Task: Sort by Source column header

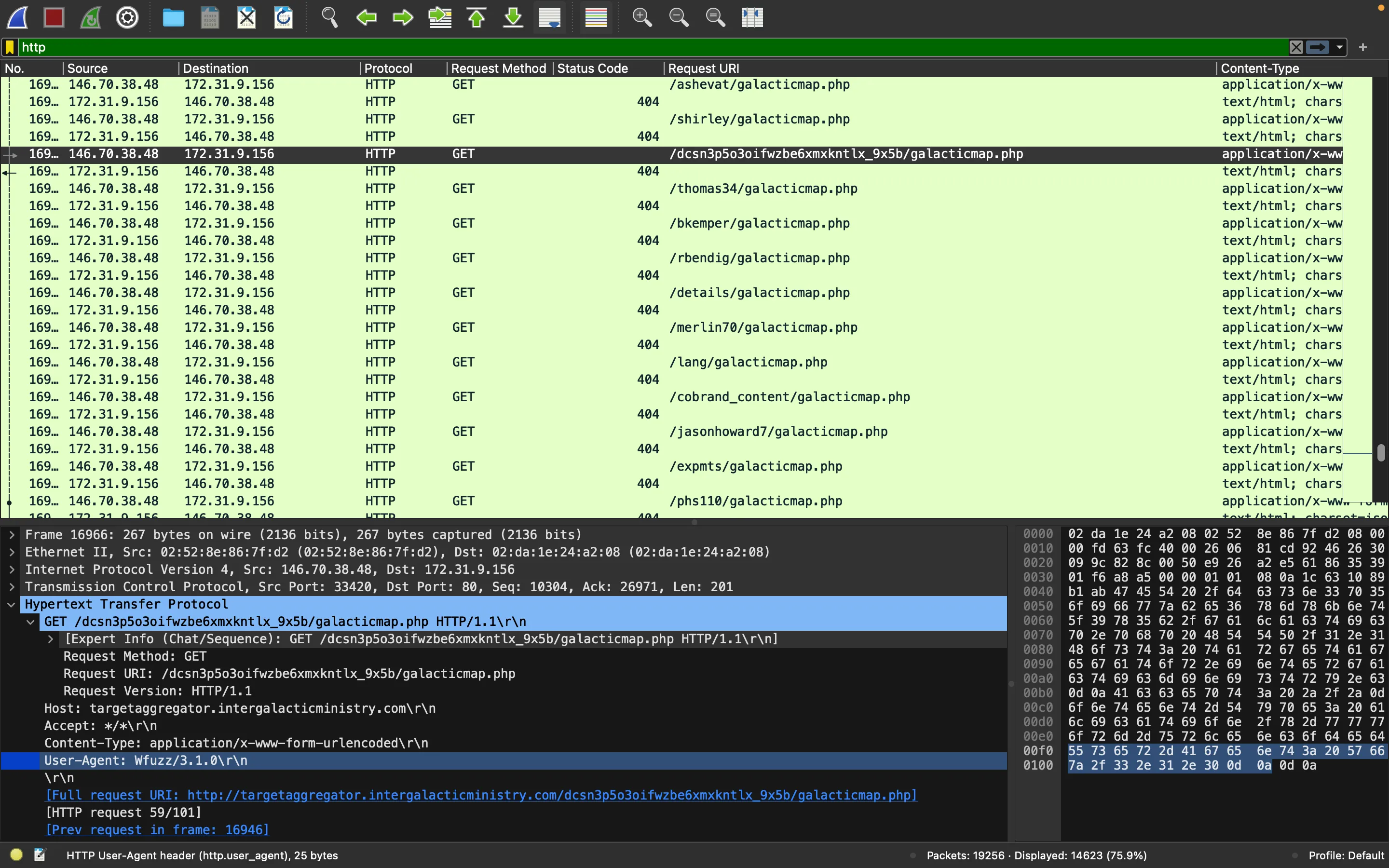Action: (x=121, y=68)
